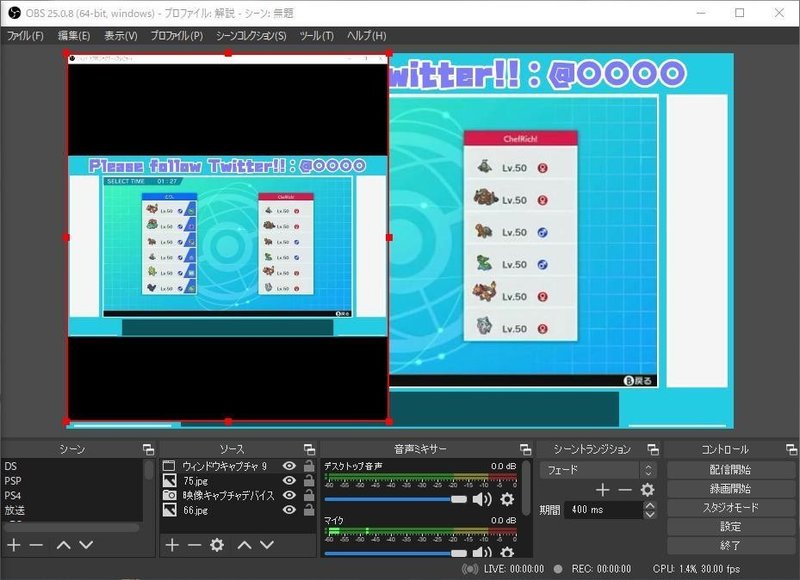This screenshot has height=580, width=800.
Task: Open the 表示(V) menu
Action: tap(120, 36)
